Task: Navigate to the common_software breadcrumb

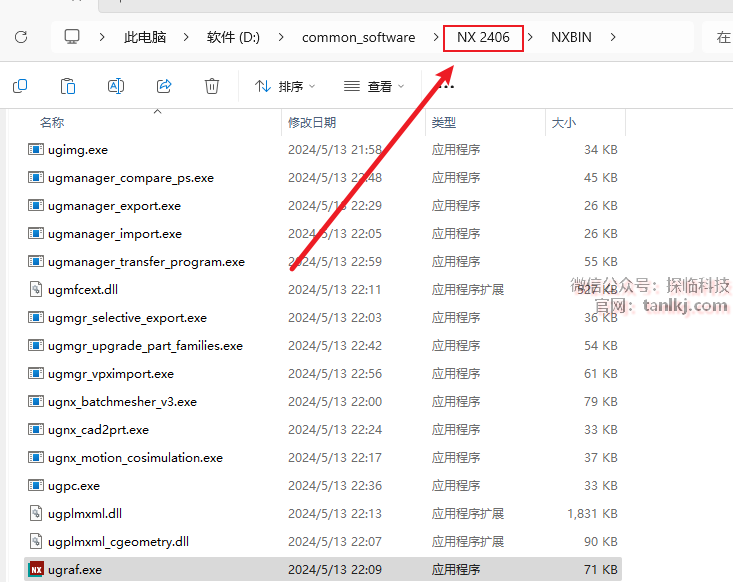Action: point(358,37)
